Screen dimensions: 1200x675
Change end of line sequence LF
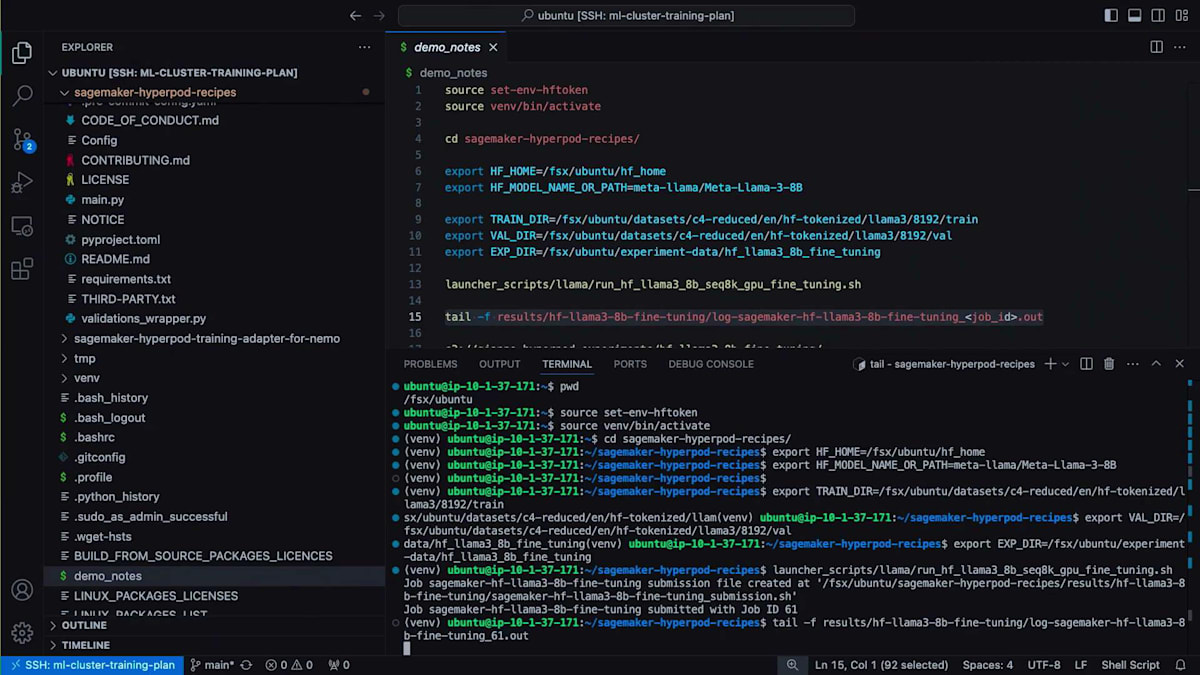click(1081, 665)
